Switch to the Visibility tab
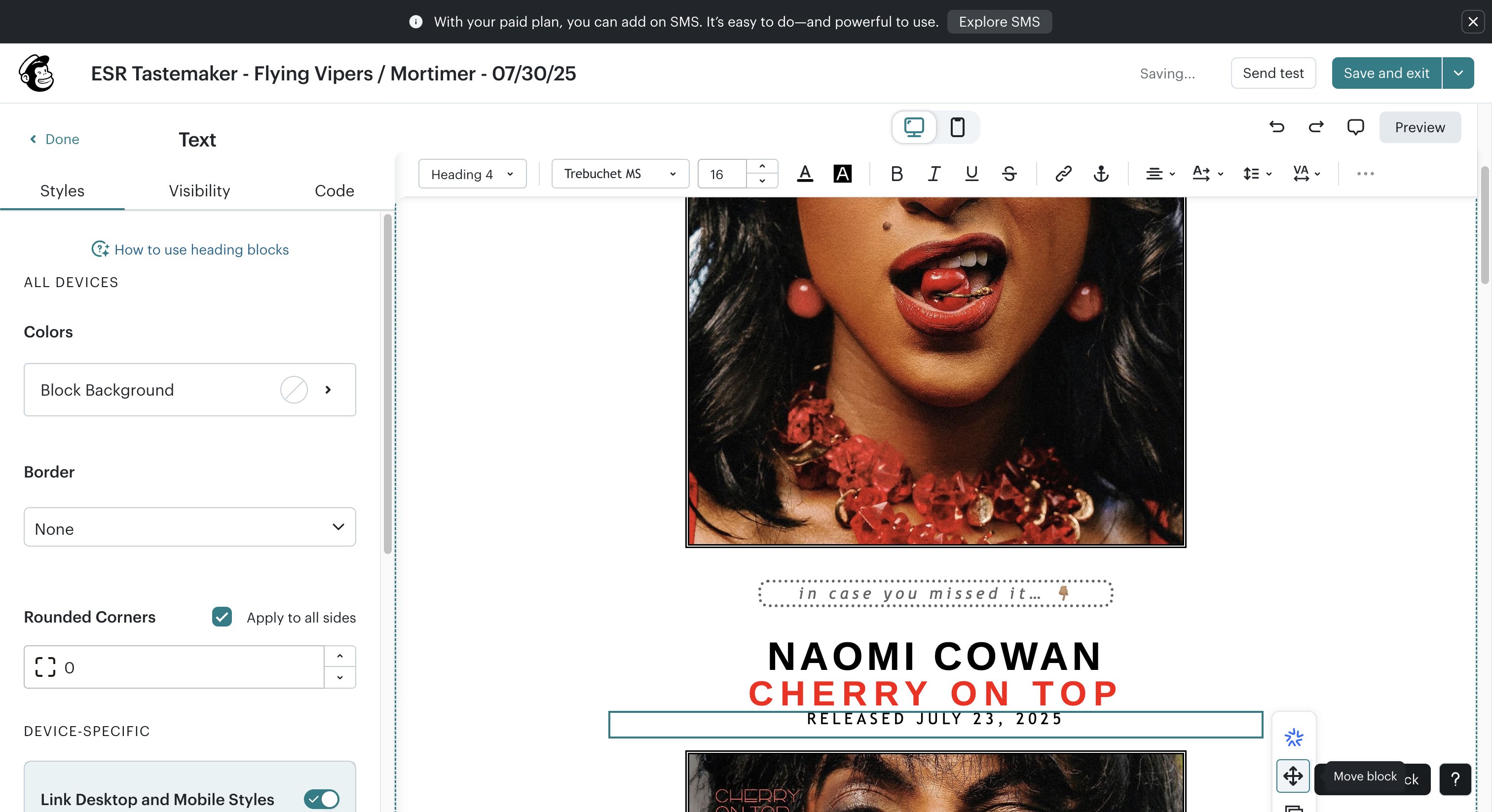Screen dimensions: 1492x812 (199, 190)
